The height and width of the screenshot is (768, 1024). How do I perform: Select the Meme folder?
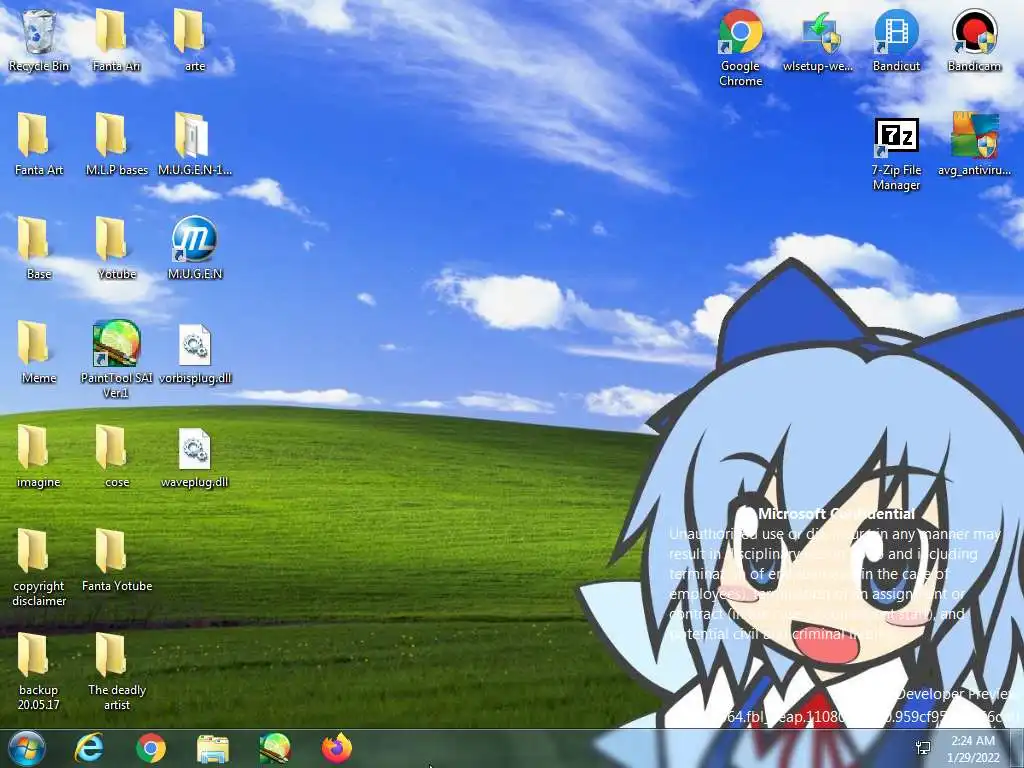tap(39, 352)
